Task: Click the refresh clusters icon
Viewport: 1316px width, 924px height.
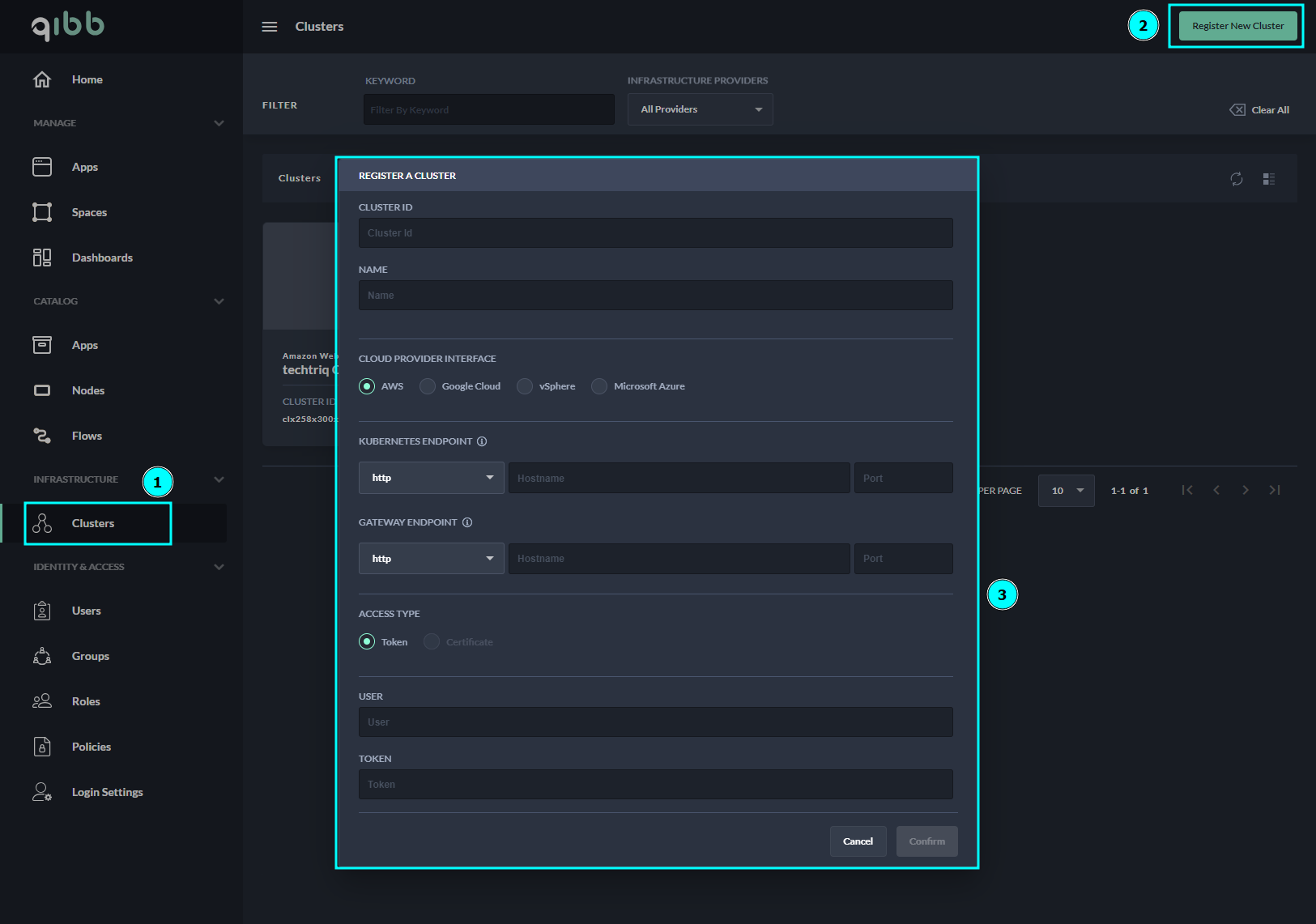Action: click(x=1236, y=179)
